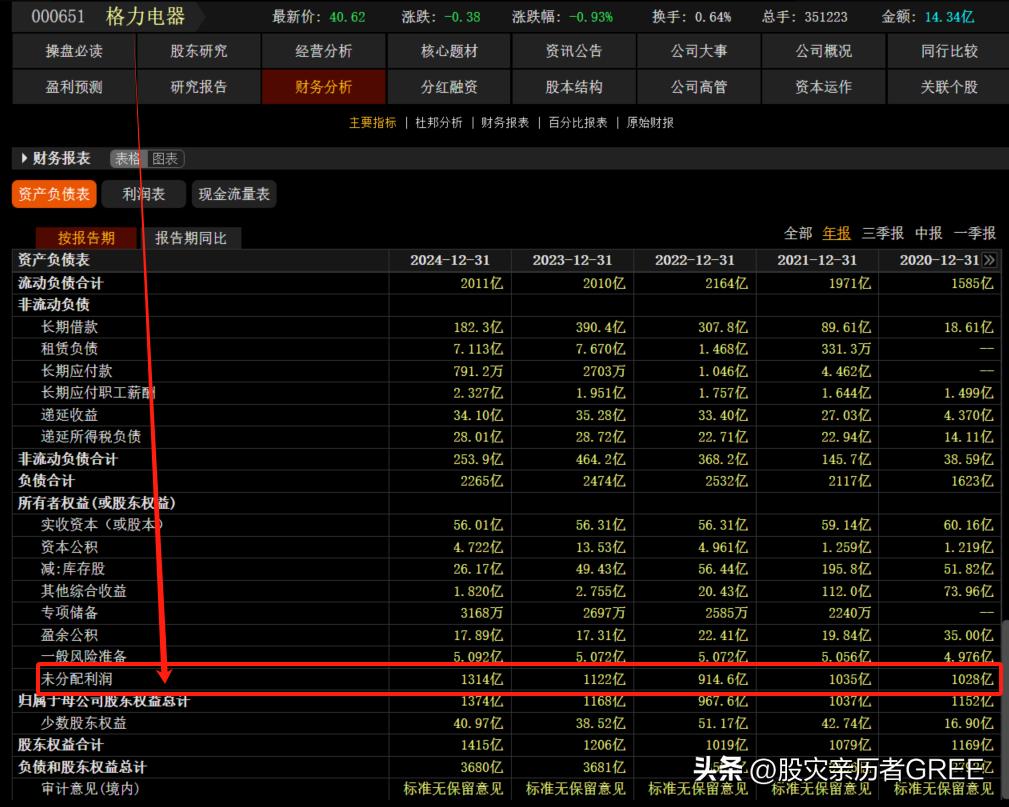Select the 减:库存股 row label
Viewport: 1009px width, 807px height.
click(73, 569)
